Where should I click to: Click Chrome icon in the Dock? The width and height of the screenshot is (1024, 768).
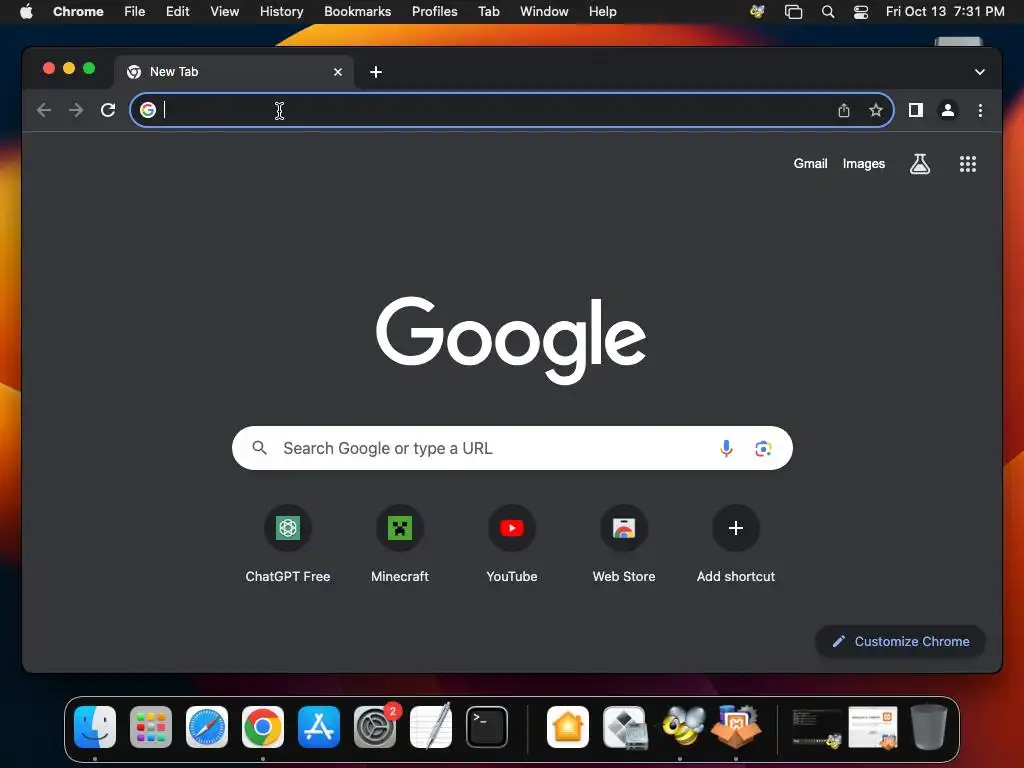[263, 727]
